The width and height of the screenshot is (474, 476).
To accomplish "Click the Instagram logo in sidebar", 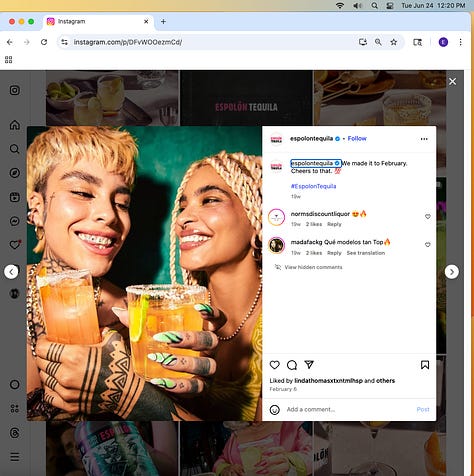I will pyautogui.click(x=15, y=90).
